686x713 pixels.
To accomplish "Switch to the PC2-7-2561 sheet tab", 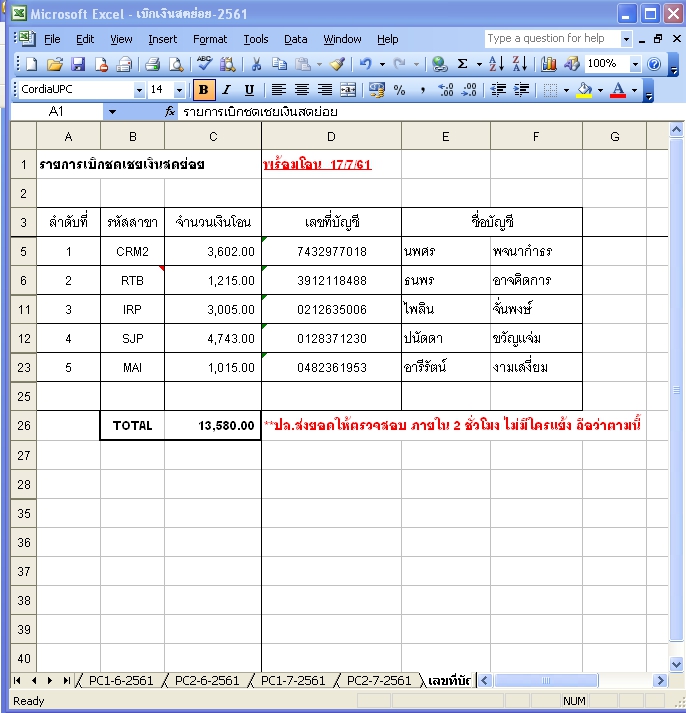I will tap(379, 680).
